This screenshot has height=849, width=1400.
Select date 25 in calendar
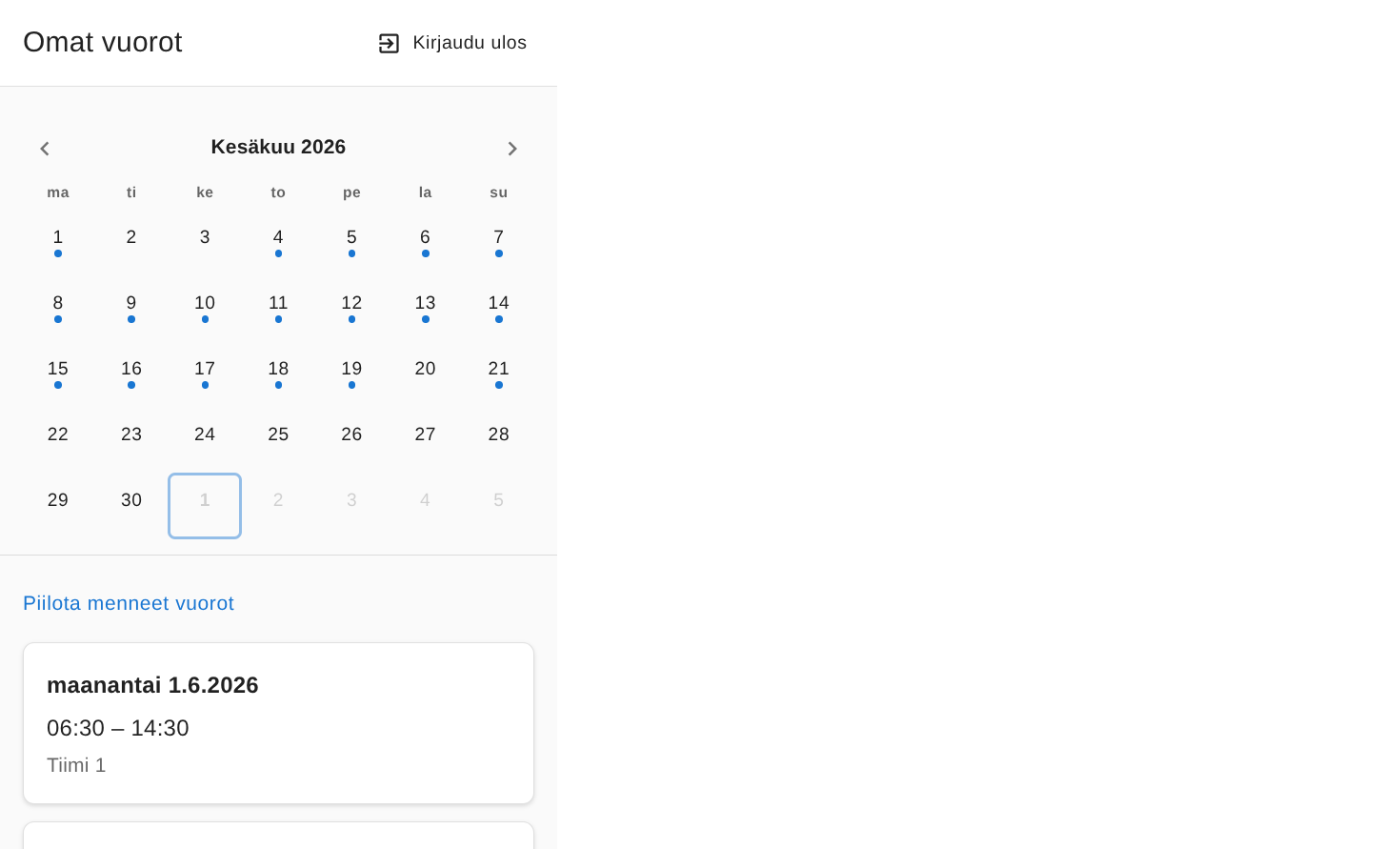(278, 440)
